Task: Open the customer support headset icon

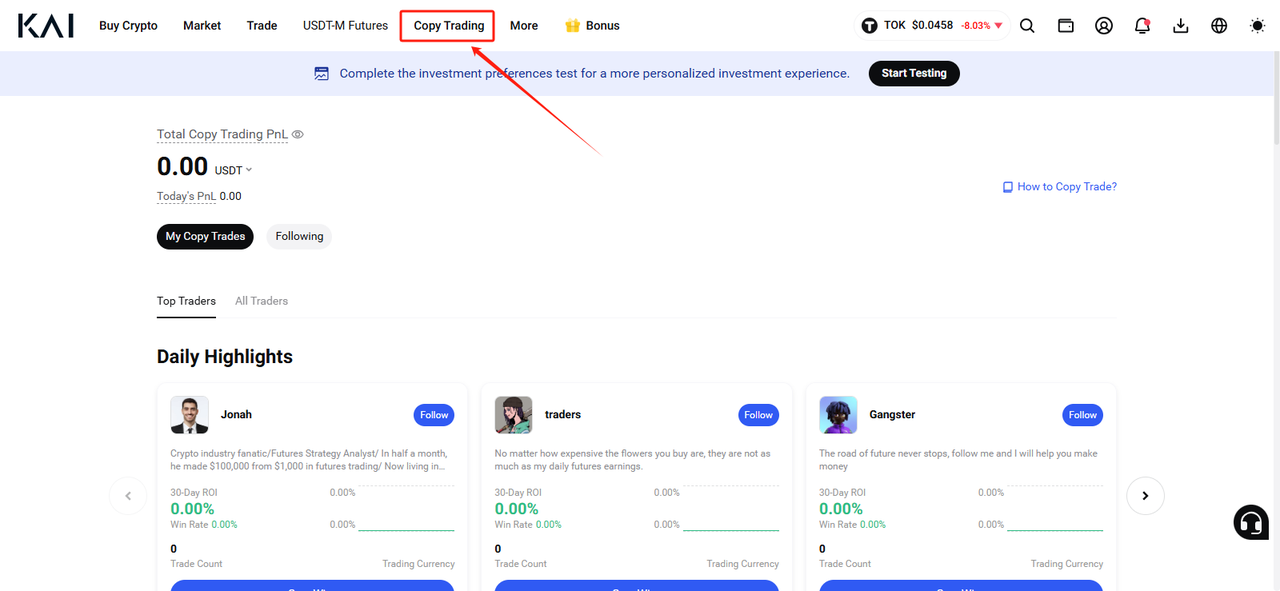Action: tap(1251, 522)
